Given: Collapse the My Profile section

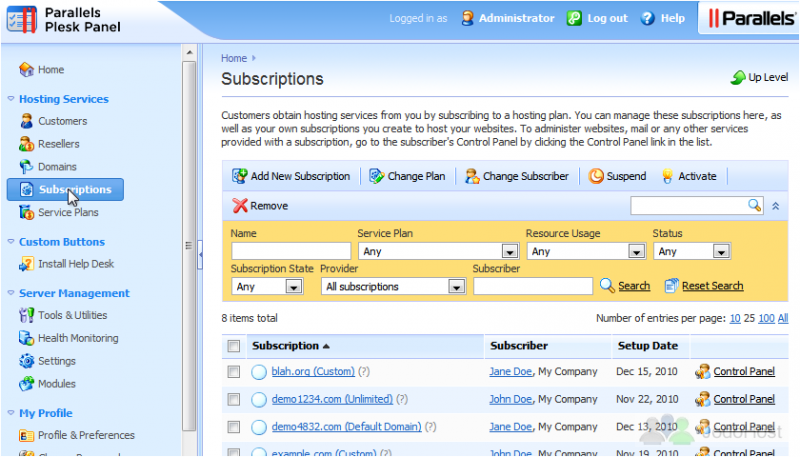Looking at the screenshot, I should (x=11, y=413).
